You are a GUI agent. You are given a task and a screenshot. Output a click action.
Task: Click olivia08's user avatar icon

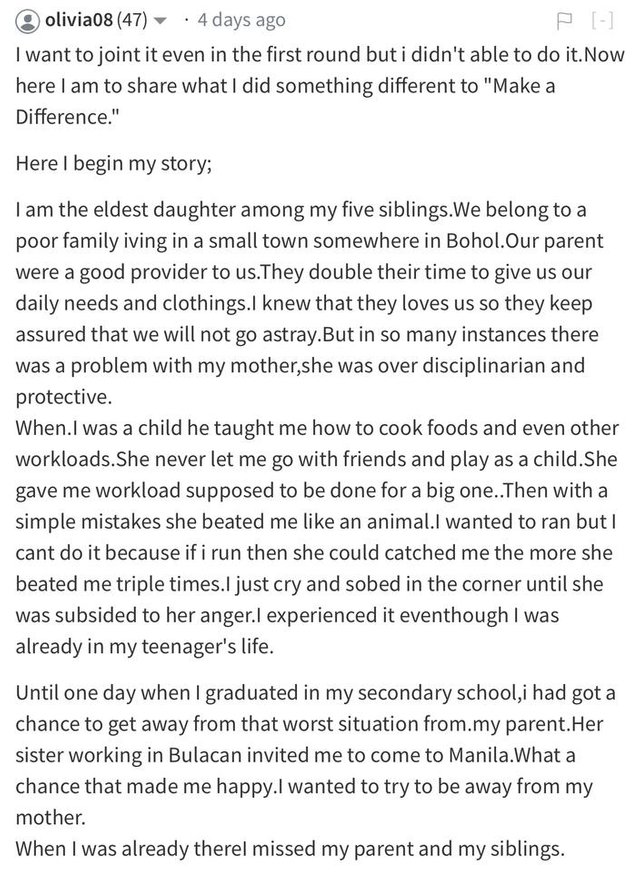click(x=27, y=21)
